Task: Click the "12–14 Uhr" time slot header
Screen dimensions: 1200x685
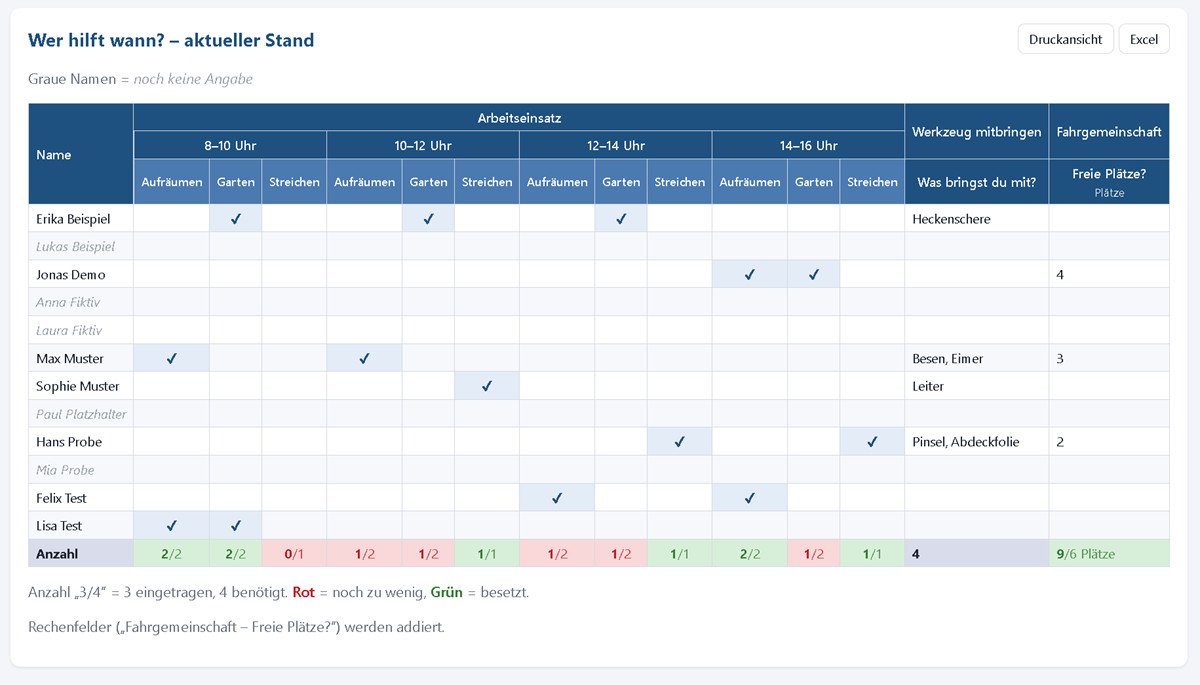Action: point(616,145)
